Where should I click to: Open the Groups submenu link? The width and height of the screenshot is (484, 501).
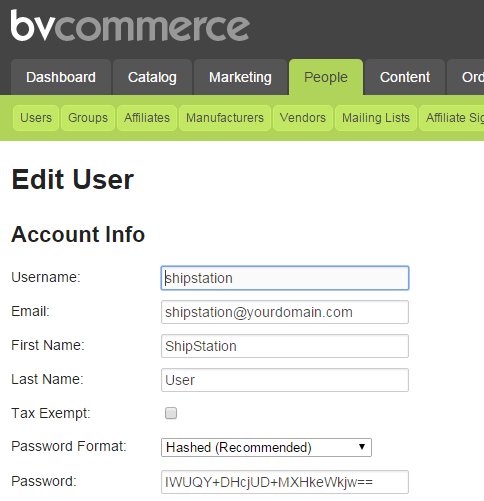[x=88, y=118]
